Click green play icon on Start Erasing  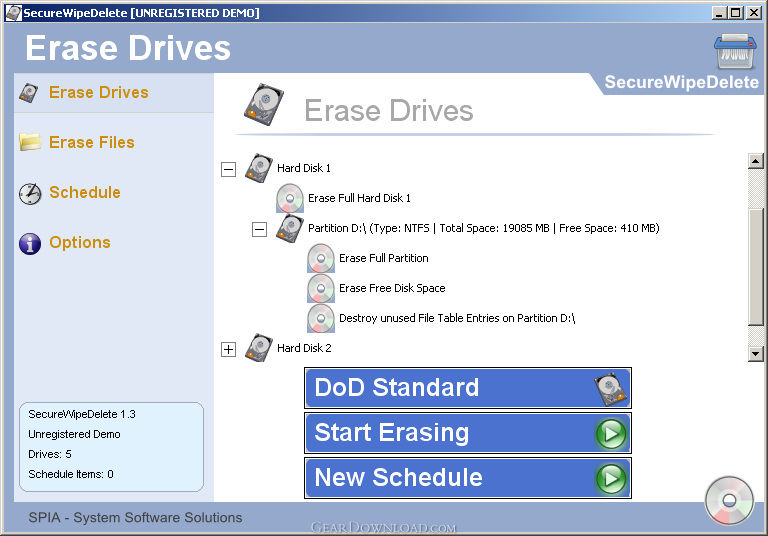pyautogui.click(x=611, y=434)
